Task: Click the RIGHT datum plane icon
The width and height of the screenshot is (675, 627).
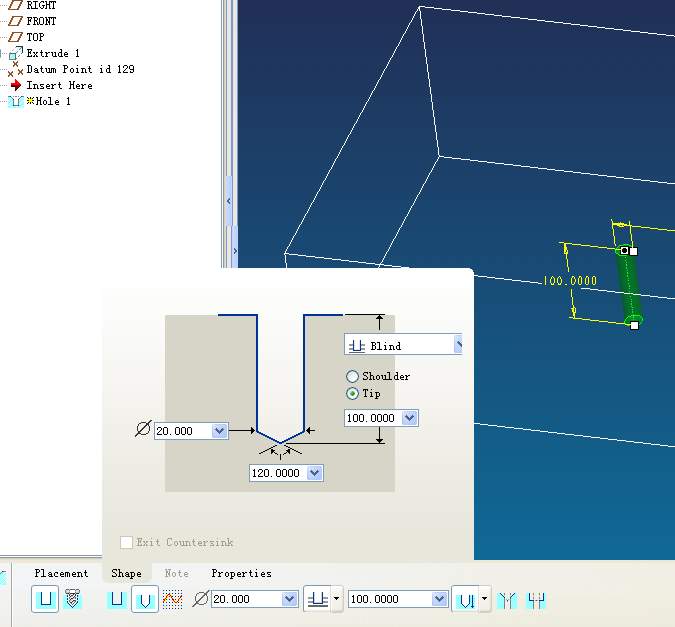Action: point(15,5)
